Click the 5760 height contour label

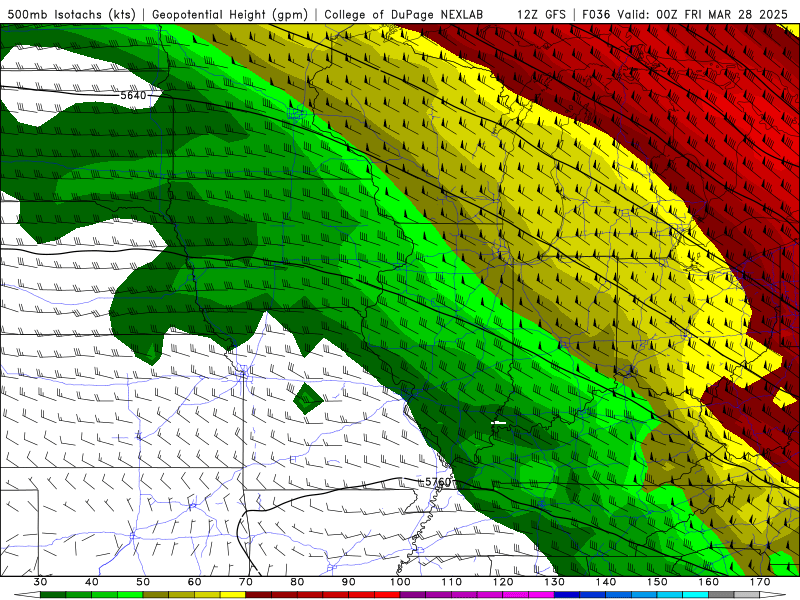438,482
